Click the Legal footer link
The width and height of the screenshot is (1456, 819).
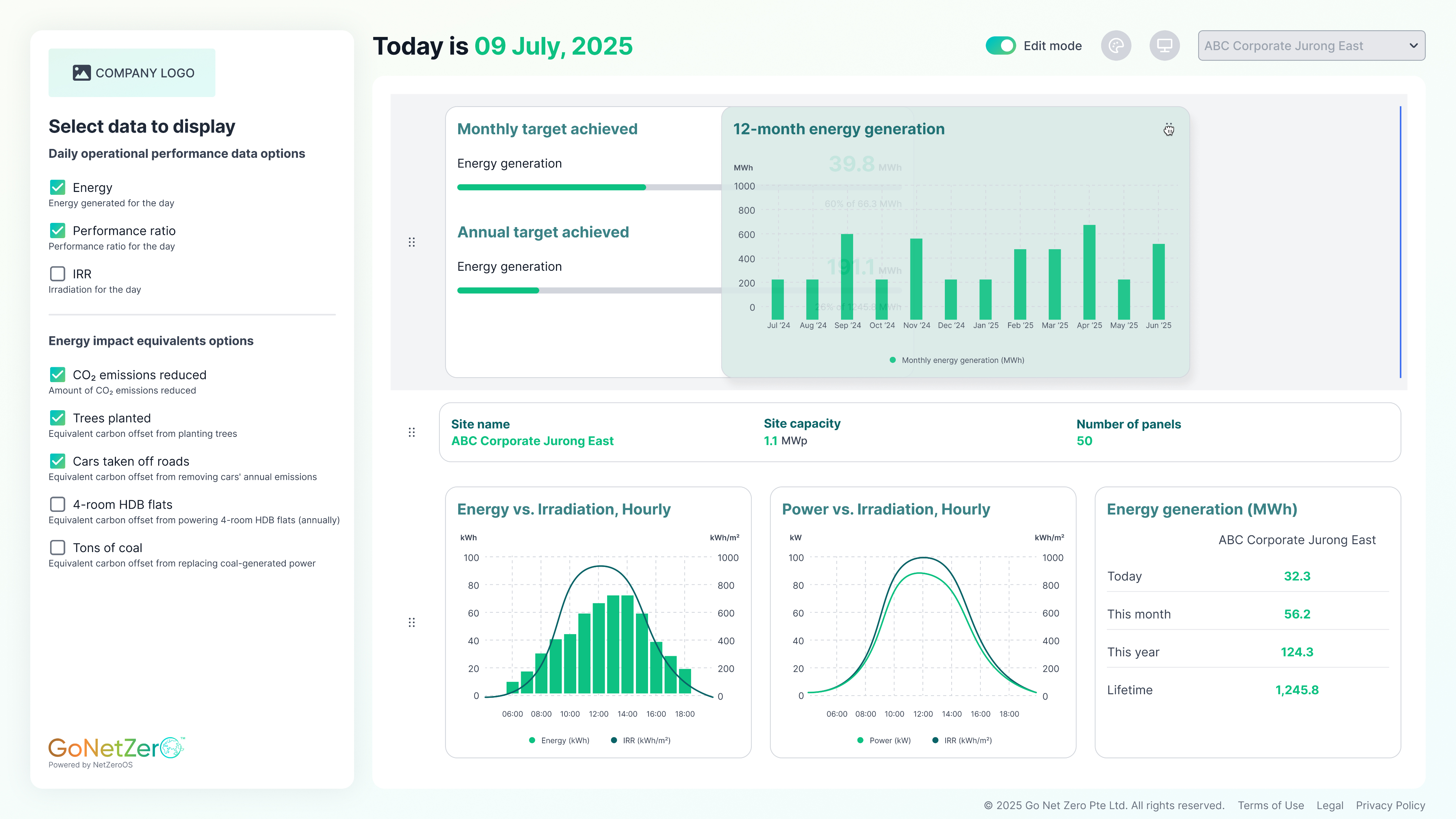(x=1329, y=805)
